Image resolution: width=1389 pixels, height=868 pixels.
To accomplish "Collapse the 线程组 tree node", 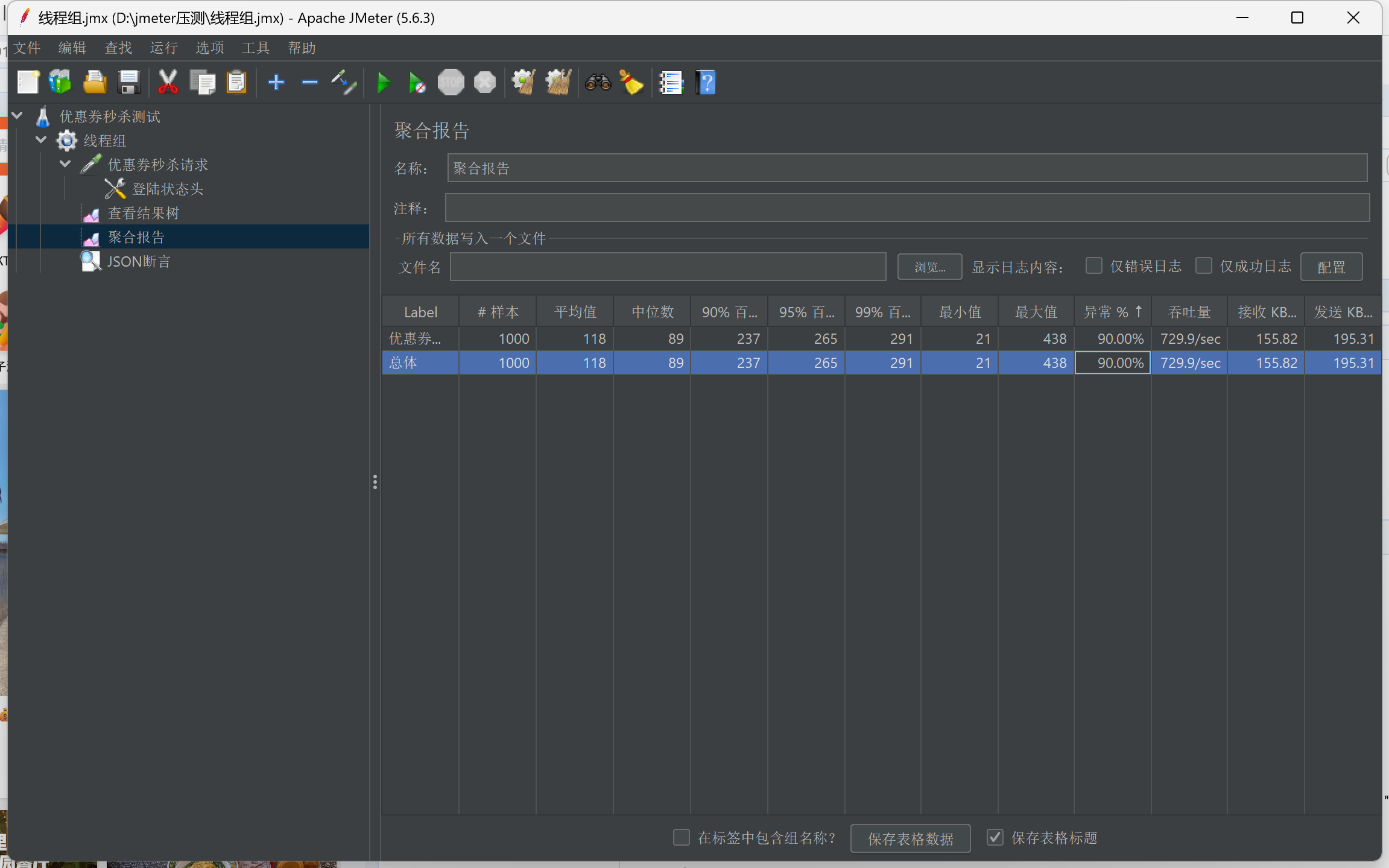I will pyautogui.click(x=41, y=140).
